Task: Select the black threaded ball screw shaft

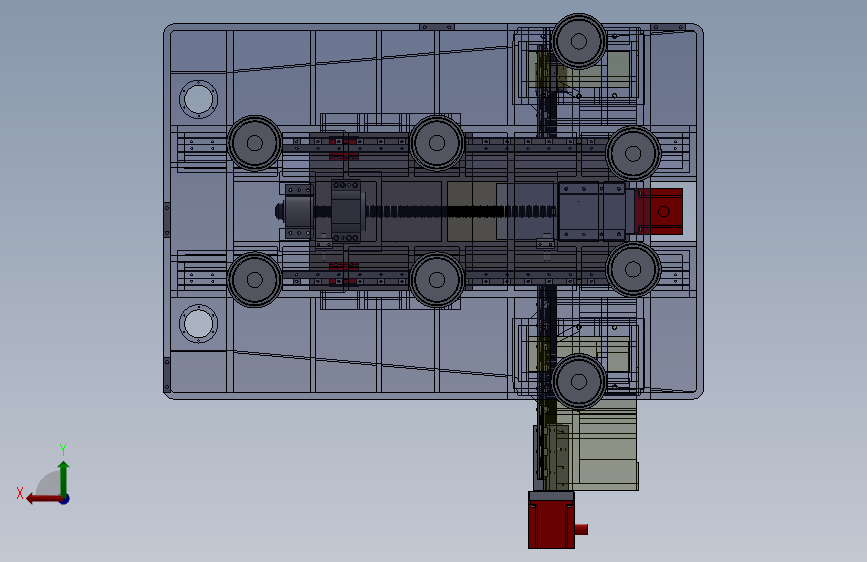Action: 459,211
